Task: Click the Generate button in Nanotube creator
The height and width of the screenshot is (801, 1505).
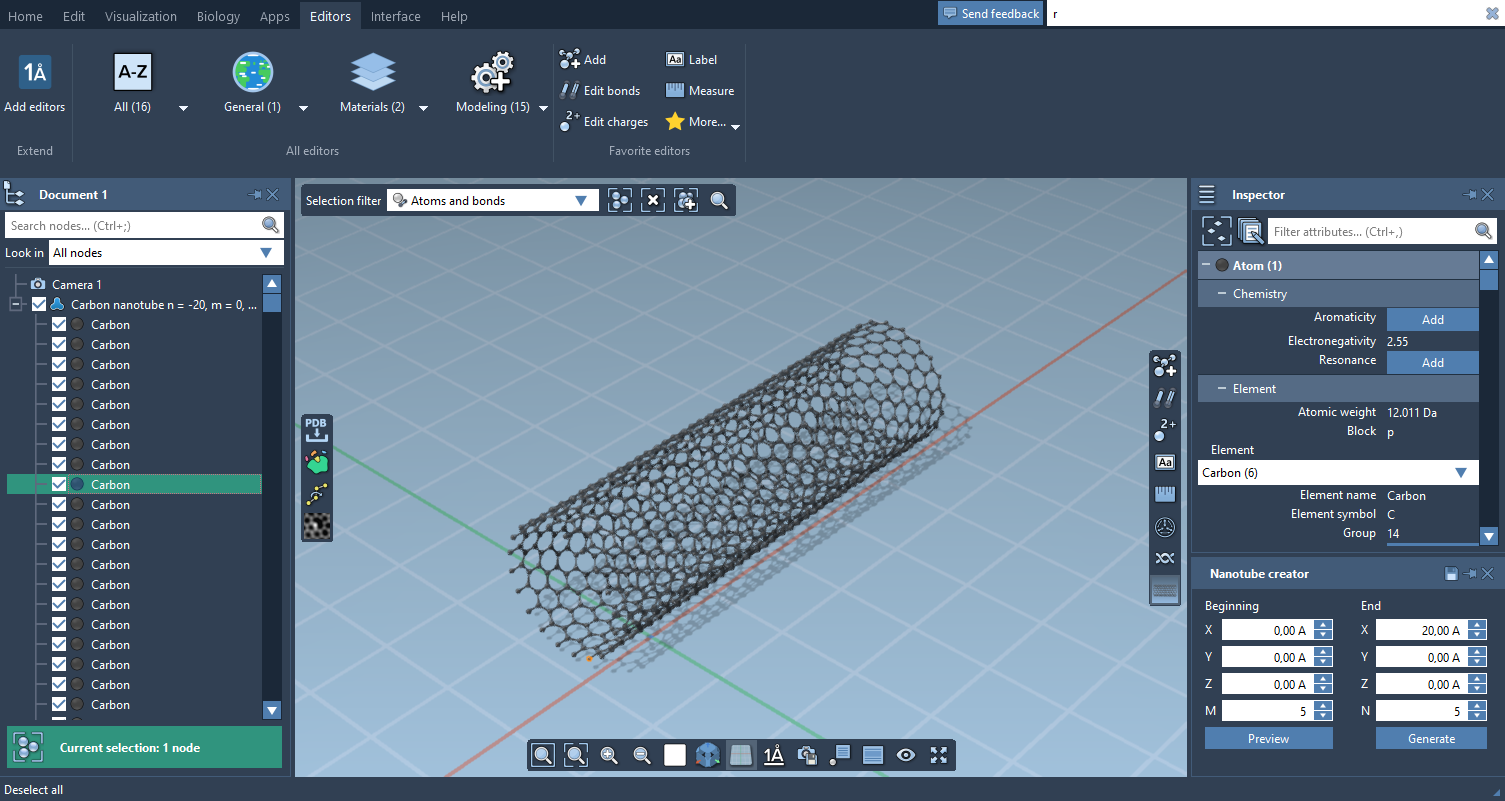Action: click(1431, 739)
